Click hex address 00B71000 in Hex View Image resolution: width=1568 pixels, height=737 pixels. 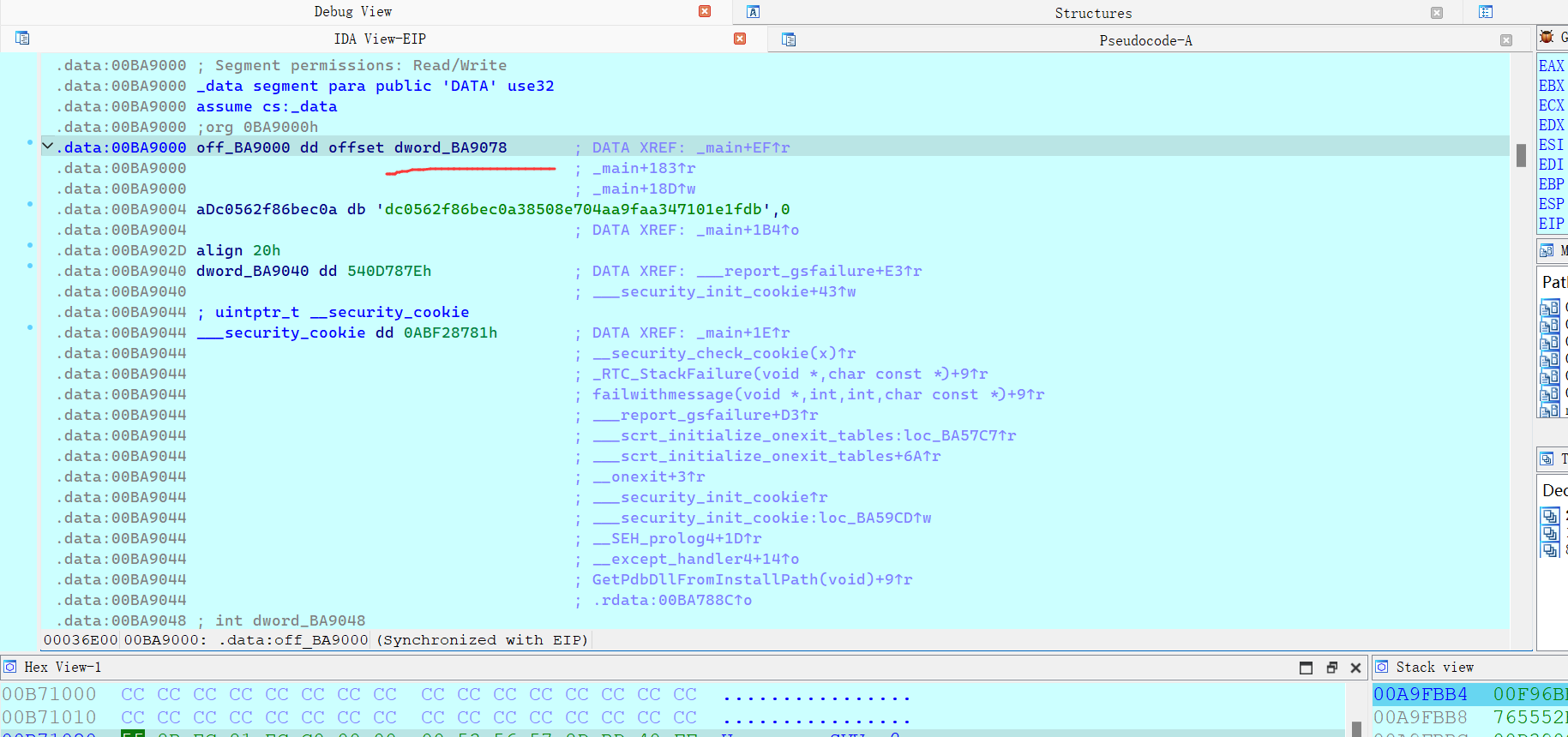(49, 694)
